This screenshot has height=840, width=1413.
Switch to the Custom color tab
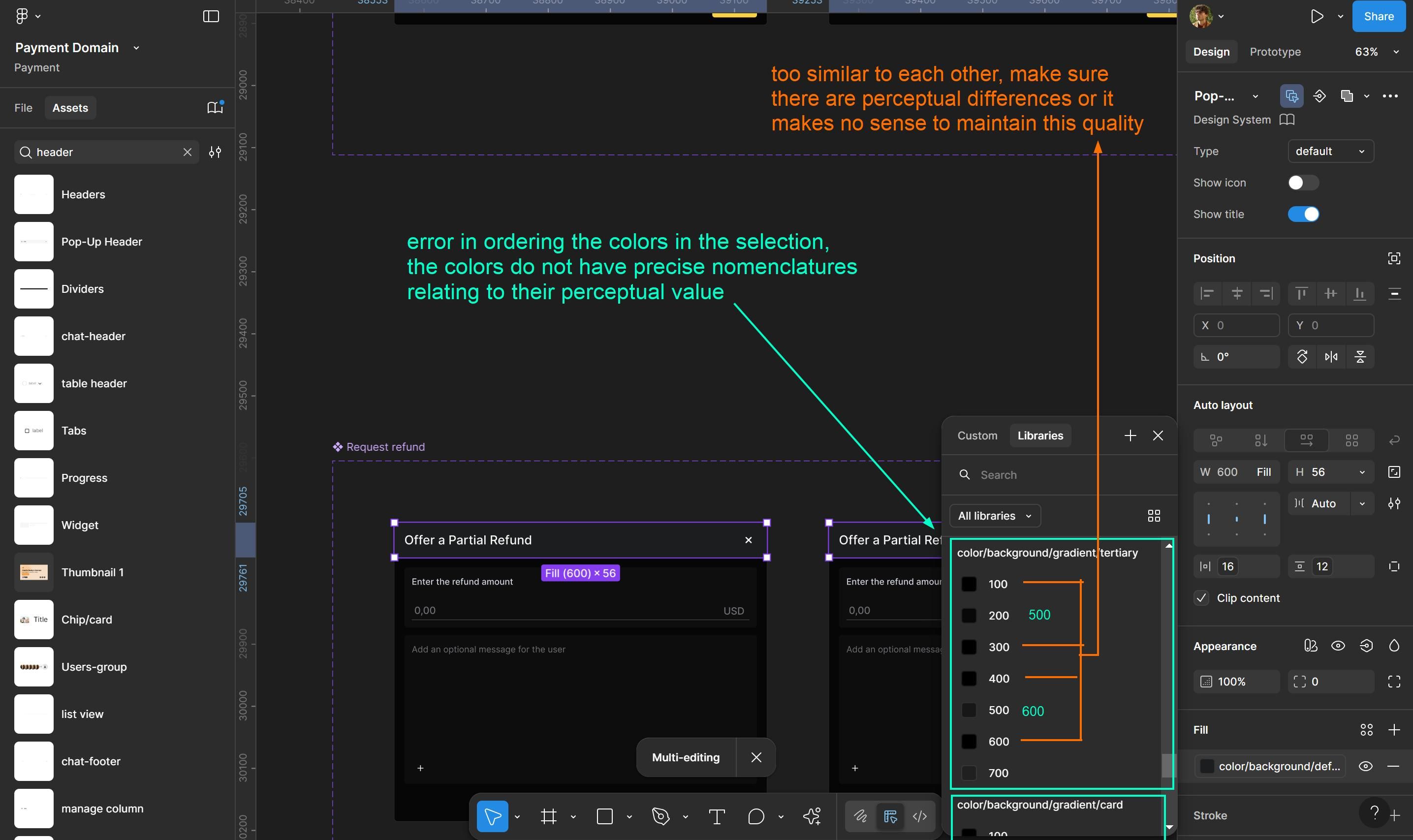977,436
